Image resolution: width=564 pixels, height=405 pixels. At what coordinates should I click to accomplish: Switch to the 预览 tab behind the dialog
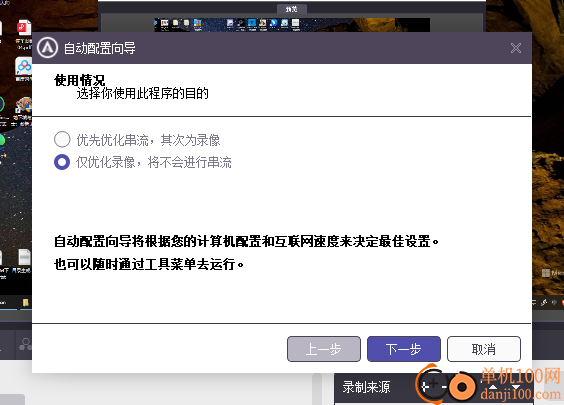pos(292,9)
